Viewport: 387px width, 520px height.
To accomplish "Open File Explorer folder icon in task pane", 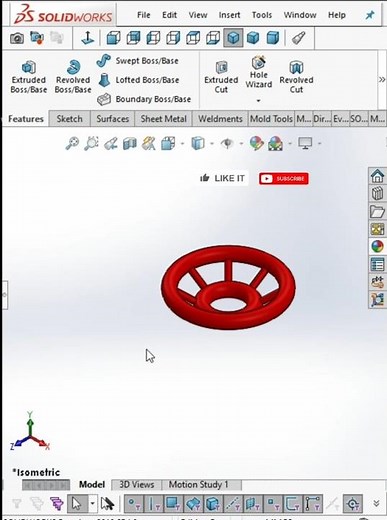I will pyautogui.click(x=377, y=211).
